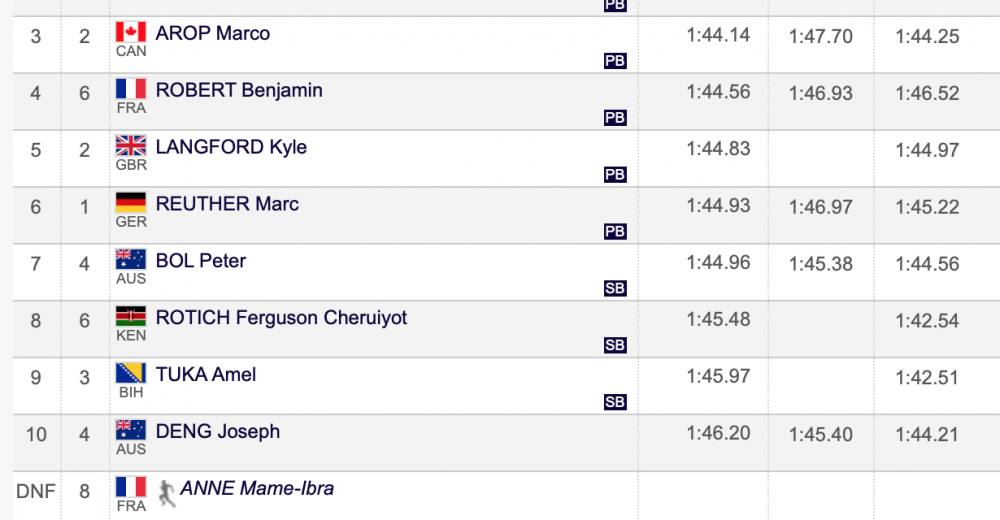Screen dimensions: 1000x520
Task: Click the PB badge in LANGFORD Kyle's row
Action: (615, 174)
